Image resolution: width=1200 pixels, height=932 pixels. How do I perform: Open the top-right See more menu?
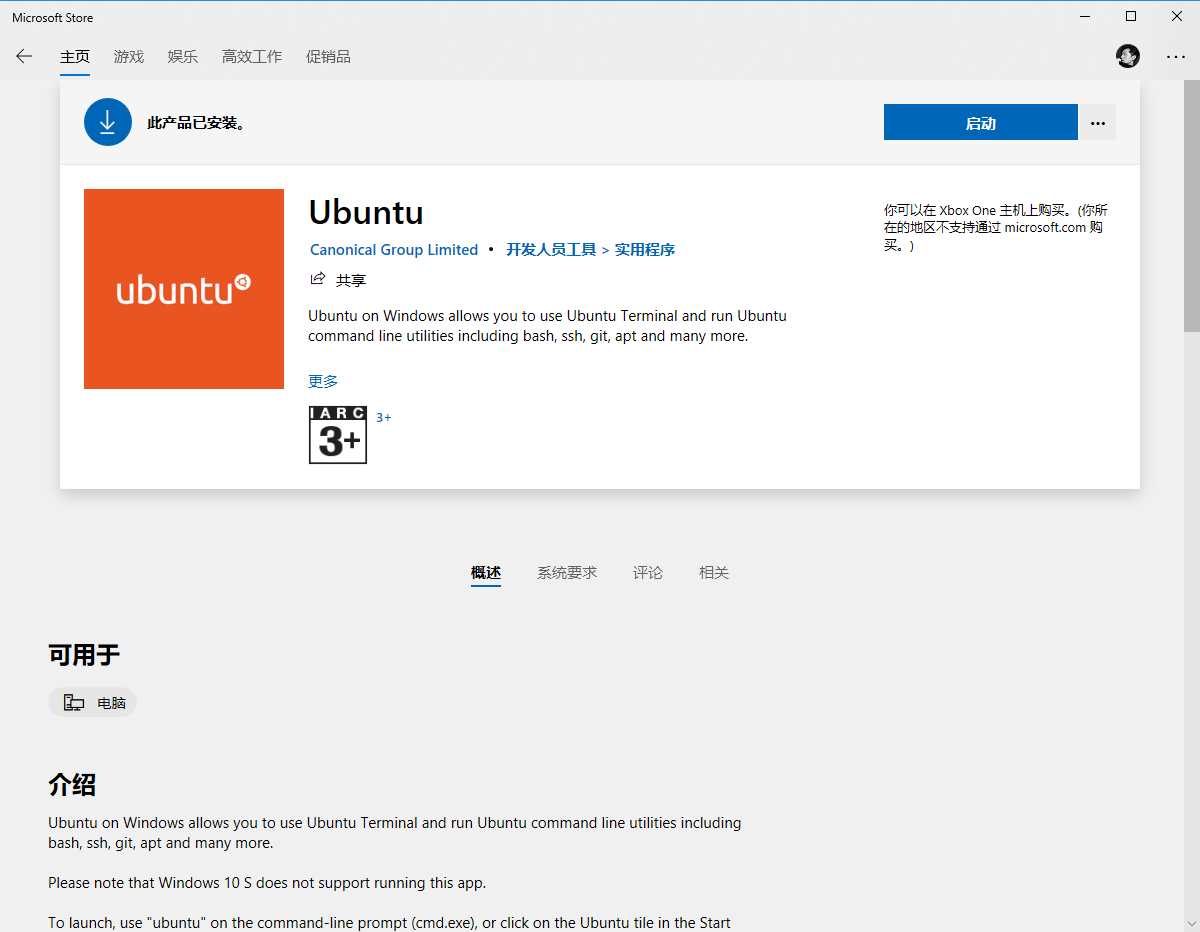coord(1175,57)
